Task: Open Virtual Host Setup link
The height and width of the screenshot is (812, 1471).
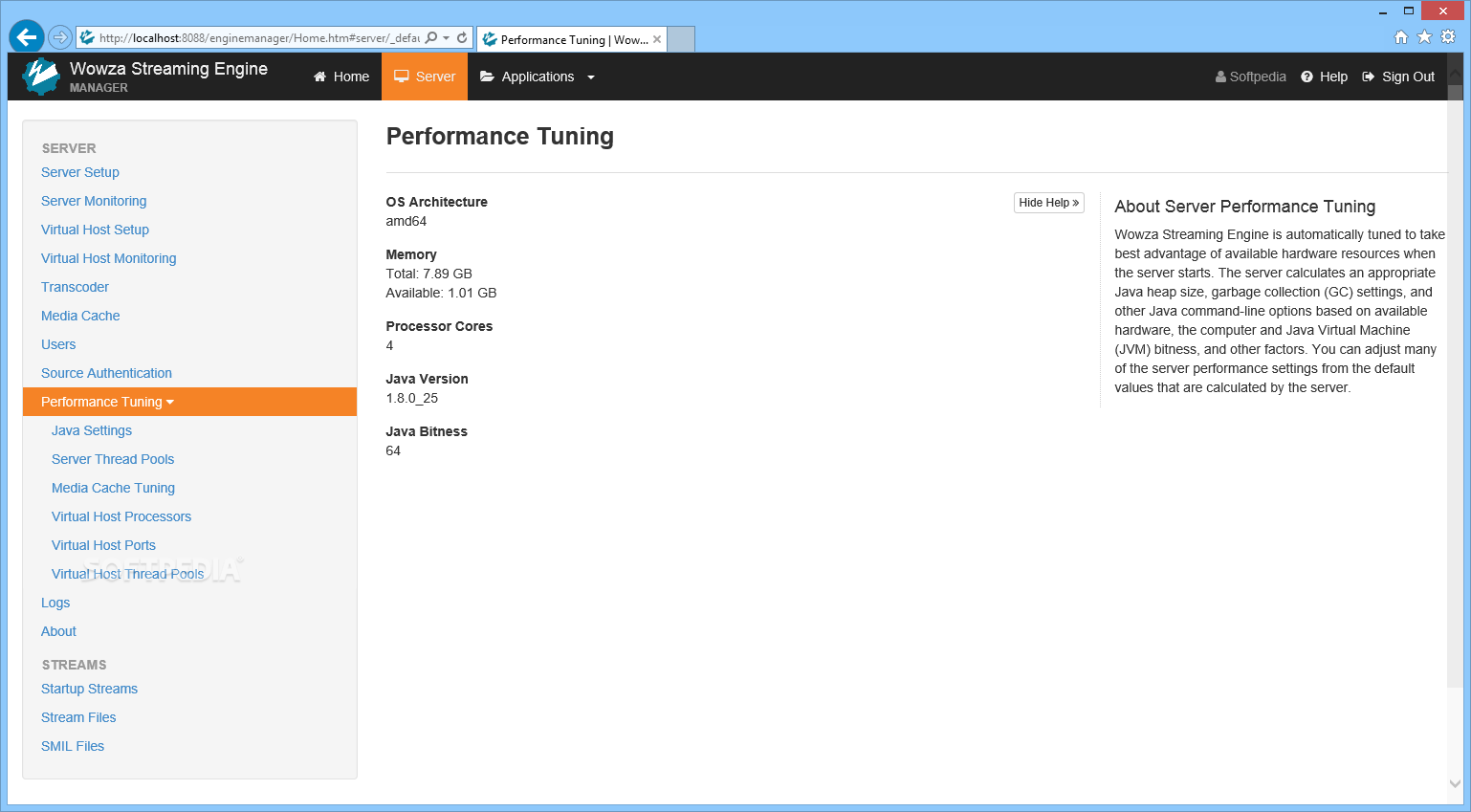Action: (x=95, y=230)
